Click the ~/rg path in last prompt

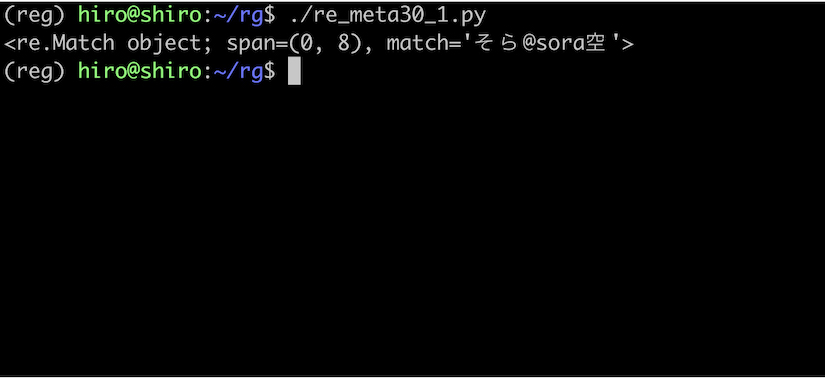(x=237, y=71)
